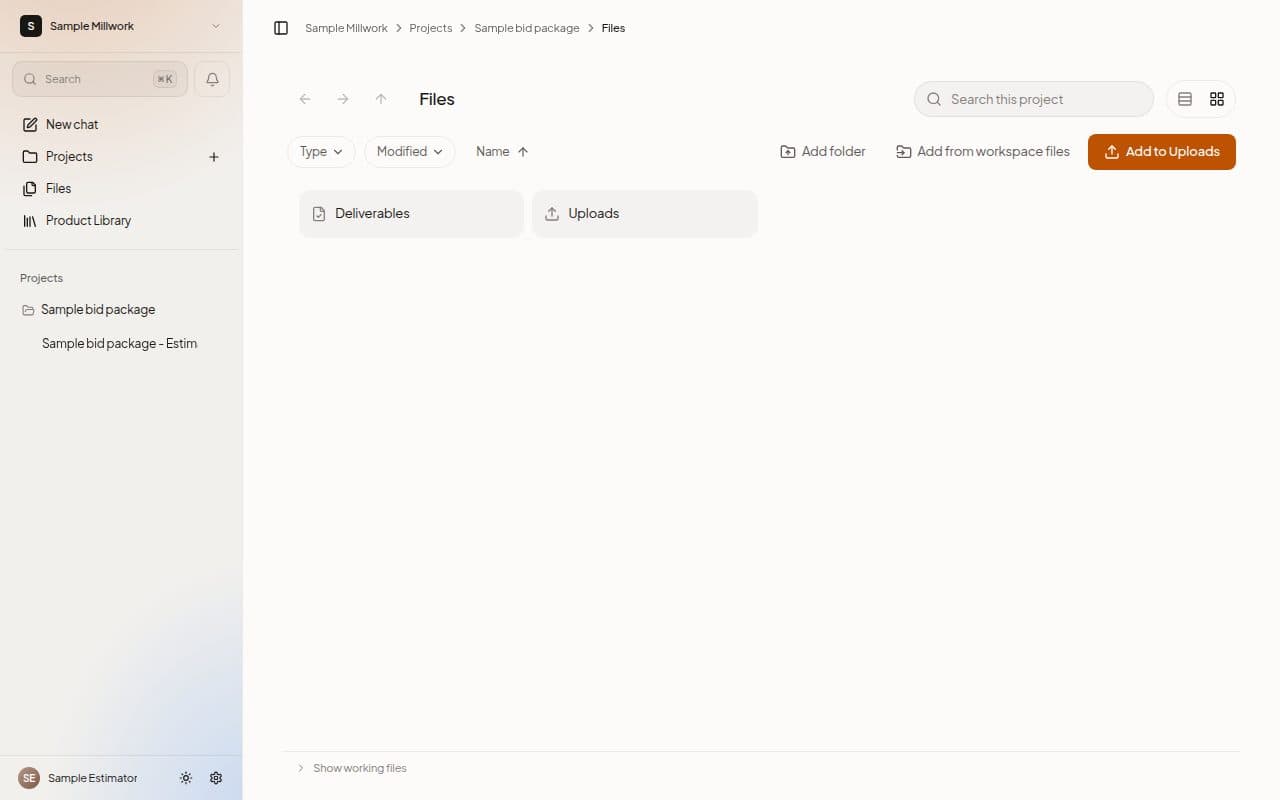Open the Sample bid package project tree item
The height and width of the screenshot is (800, 1280).
coord(98,310)
